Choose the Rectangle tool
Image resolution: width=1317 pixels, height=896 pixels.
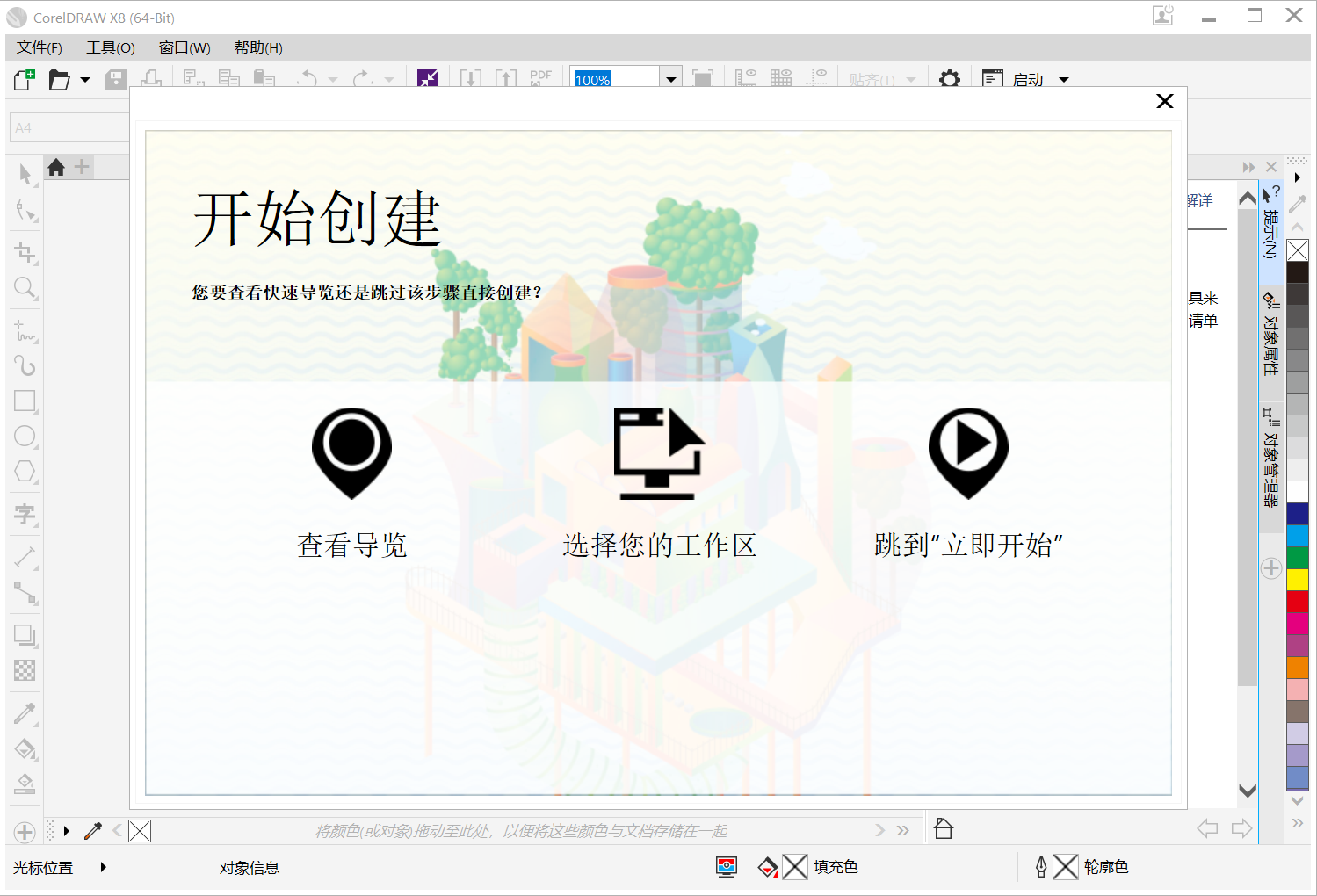24,401
